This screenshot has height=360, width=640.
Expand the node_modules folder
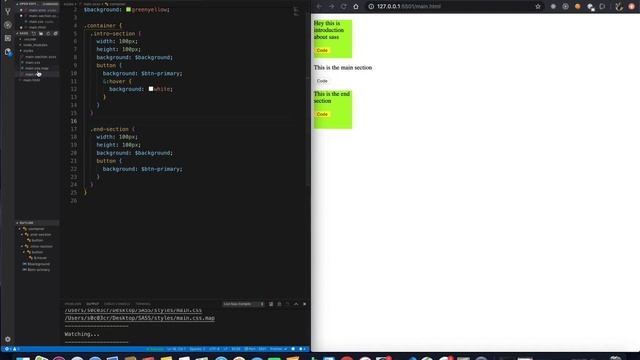pyautogui.click(x=34, y=45)
